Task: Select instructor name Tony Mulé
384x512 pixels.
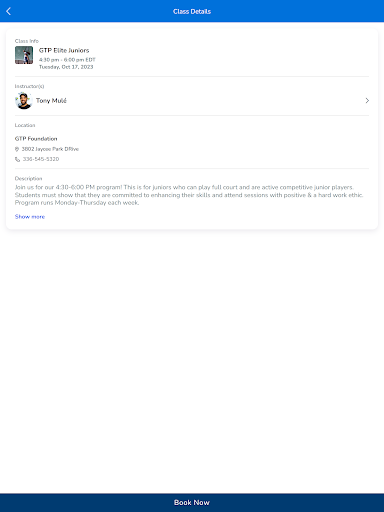Action: [x=51, y=101]
